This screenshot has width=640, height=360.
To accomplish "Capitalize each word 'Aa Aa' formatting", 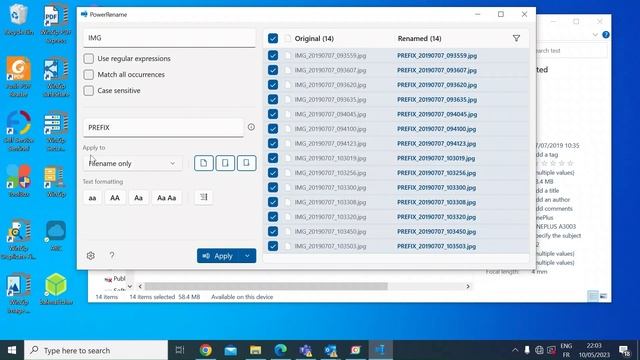I will point(167,198).
